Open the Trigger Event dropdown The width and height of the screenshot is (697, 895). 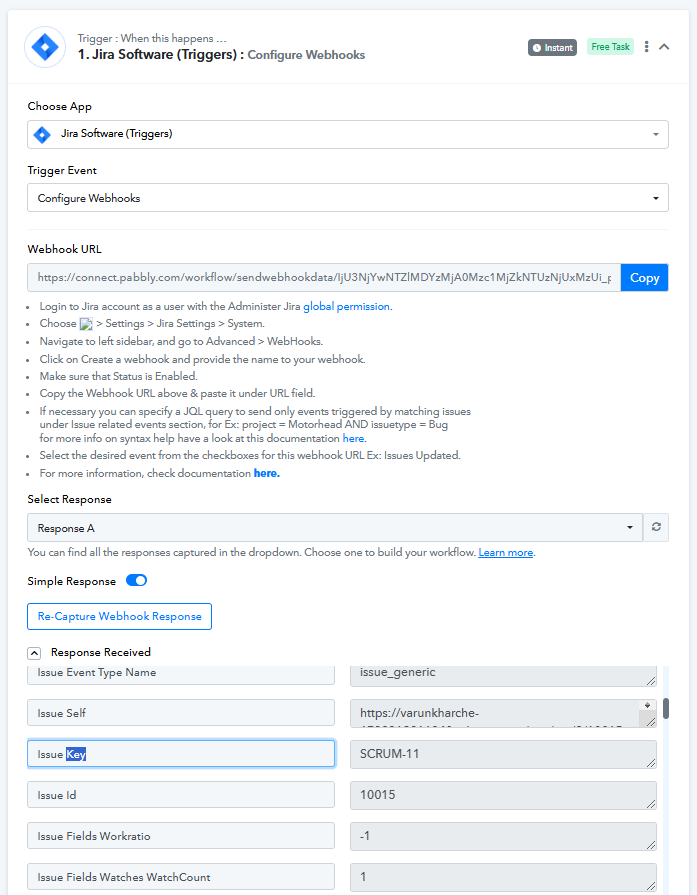[348, 197]
